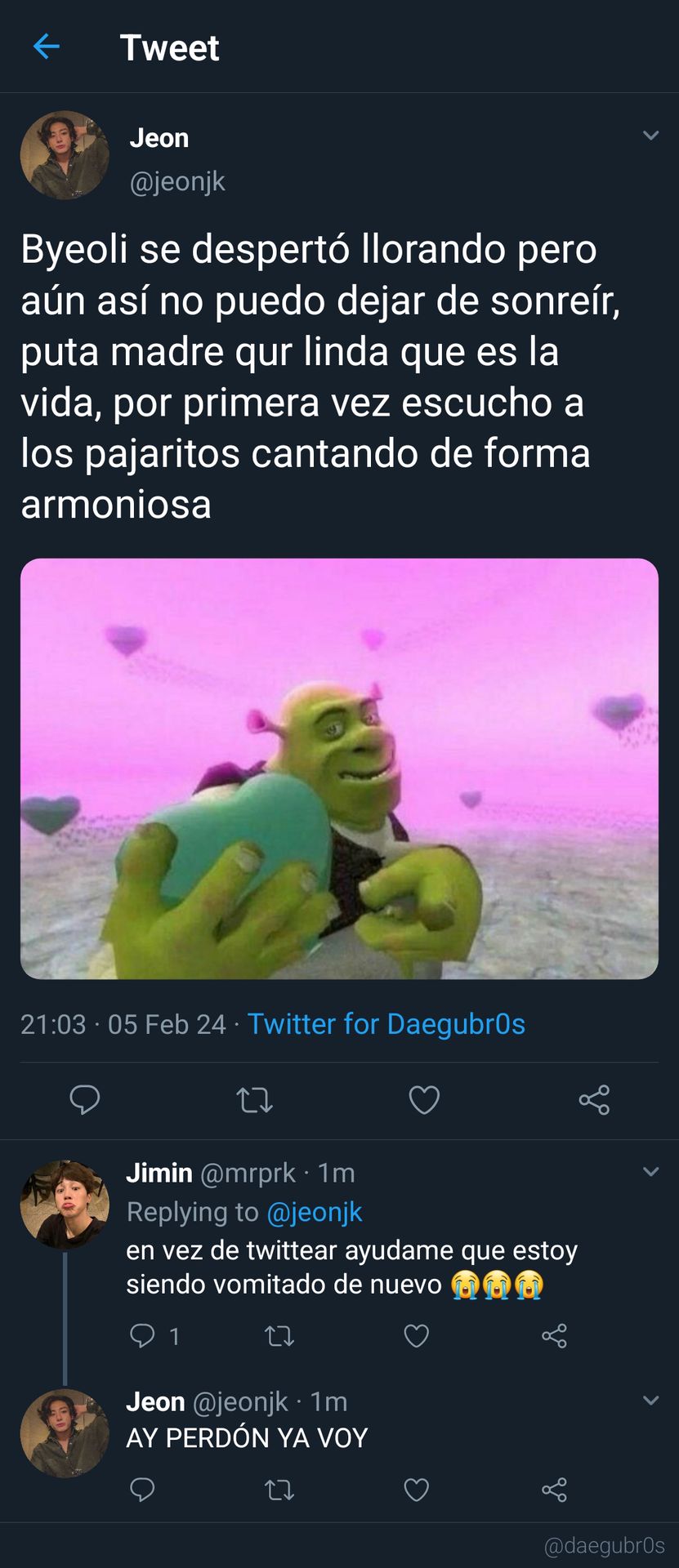The height and width of the screenshot is (1568, 679).
Task: Retweet the AY PERDÓN YA VOY reply
Action: 279,1490
